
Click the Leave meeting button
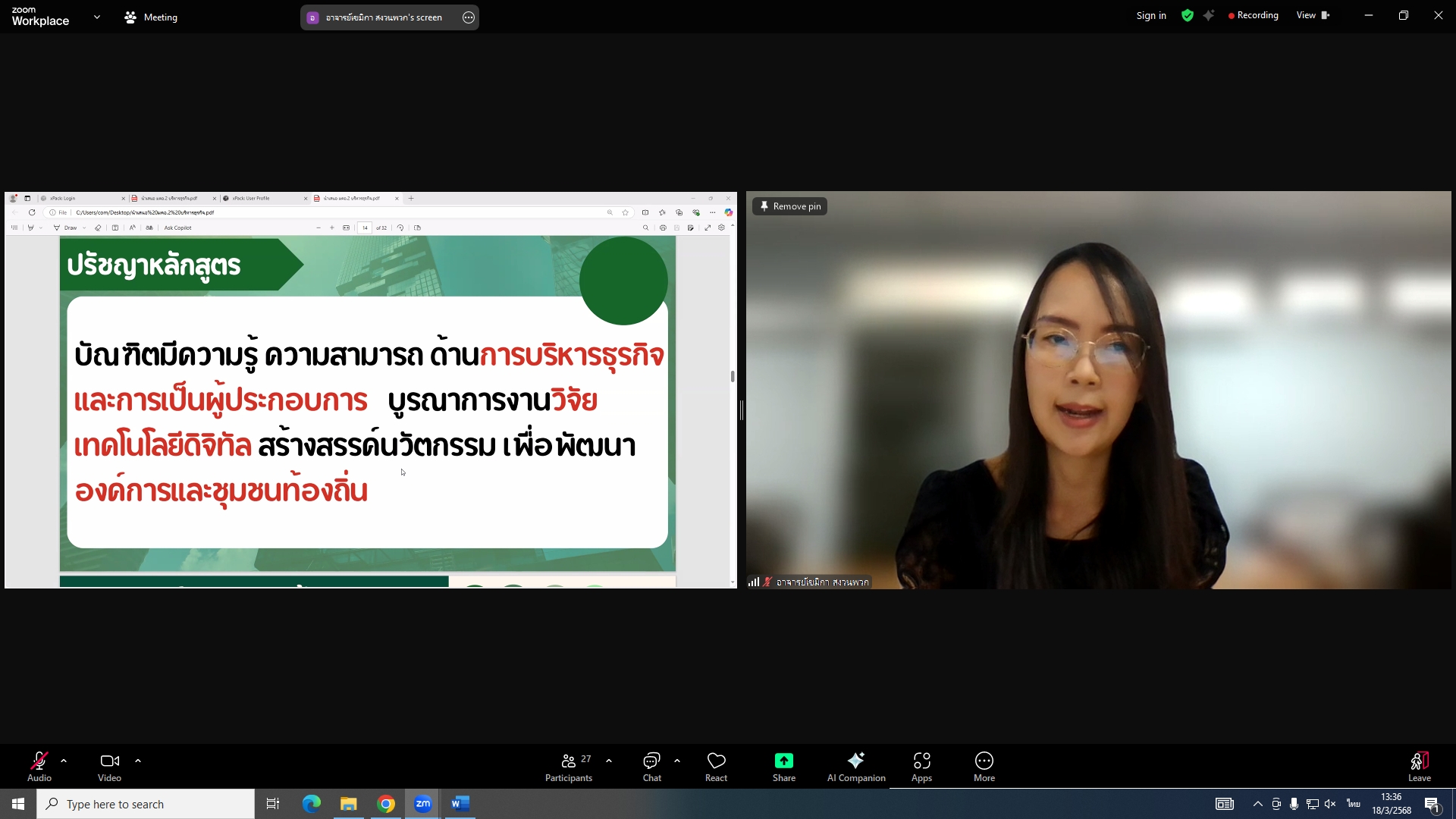tap(1419, 766)
